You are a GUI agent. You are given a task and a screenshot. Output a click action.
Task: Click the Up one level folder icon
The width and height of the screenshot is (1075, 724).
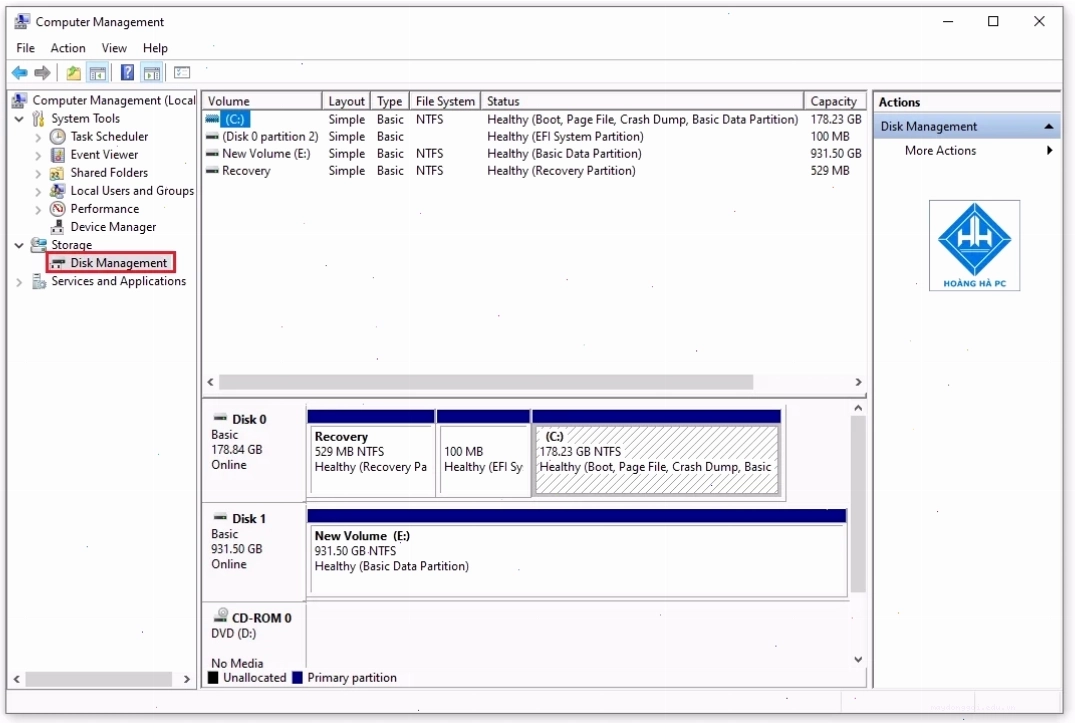(x=73, y=73)
